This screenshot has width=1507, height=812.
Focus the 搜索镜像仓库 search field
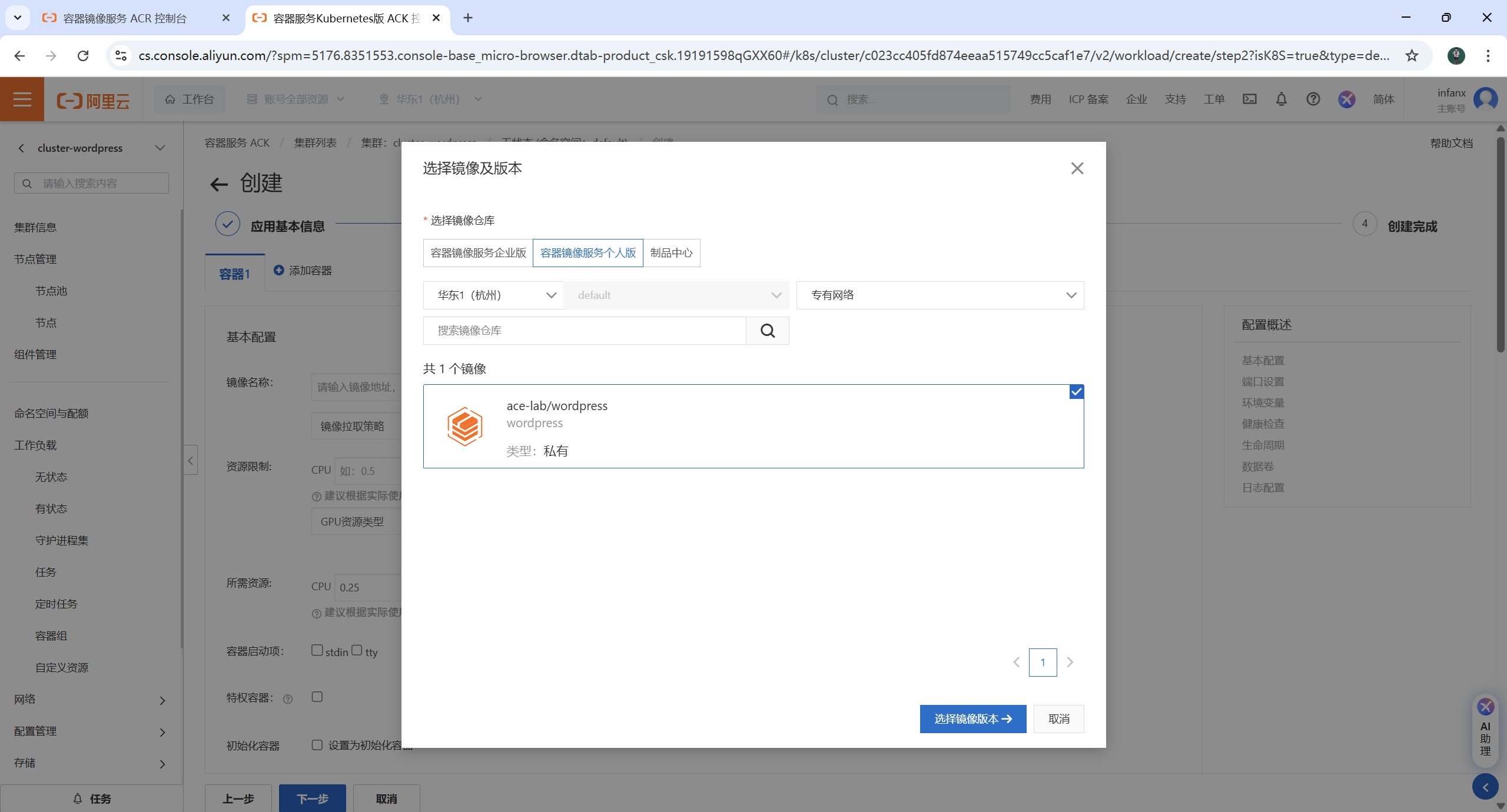tap(585, 331)
